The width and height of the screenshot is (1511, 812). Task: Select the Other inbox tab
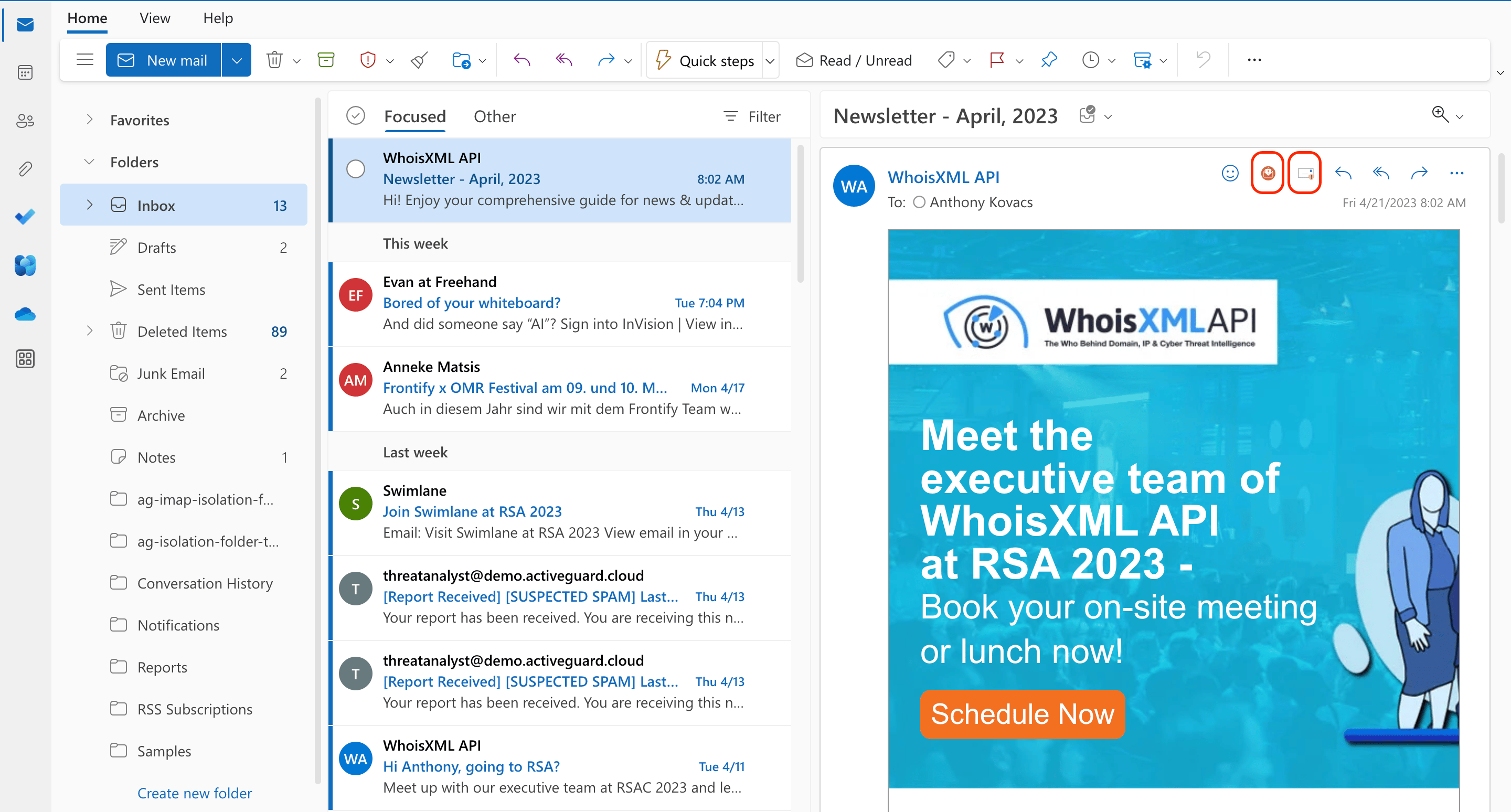click(x=494, y=116)
